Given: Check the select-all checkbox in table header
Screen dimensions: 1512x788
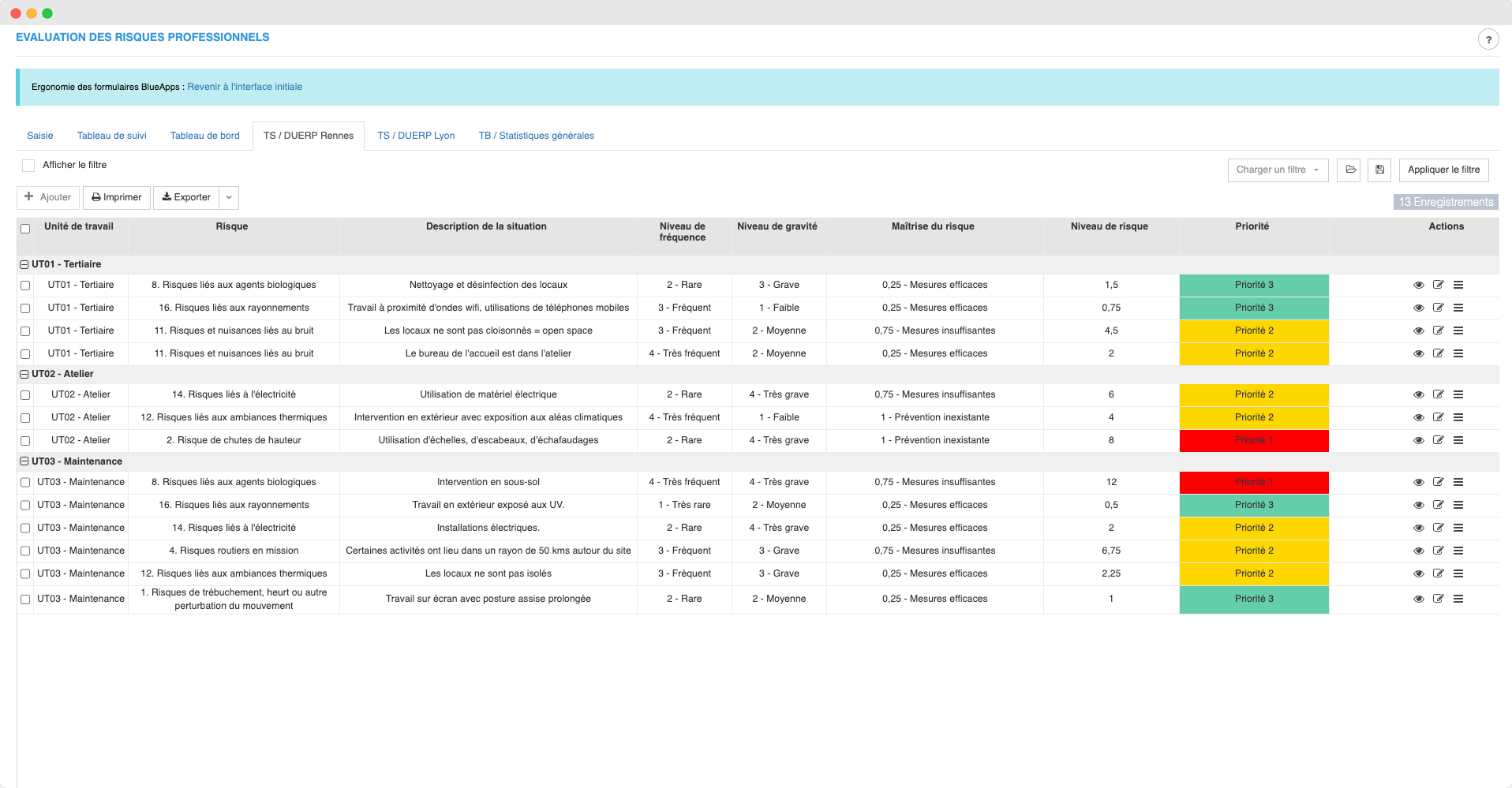Looking at the screenshot, I should pos(25,229).
